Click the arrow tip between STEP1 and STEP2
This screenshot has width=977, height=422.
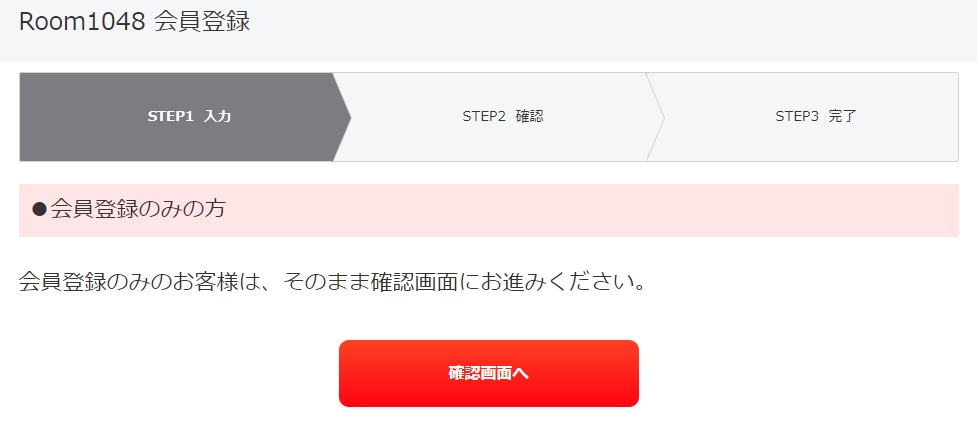pyautogui.click(x=343, y=117)
